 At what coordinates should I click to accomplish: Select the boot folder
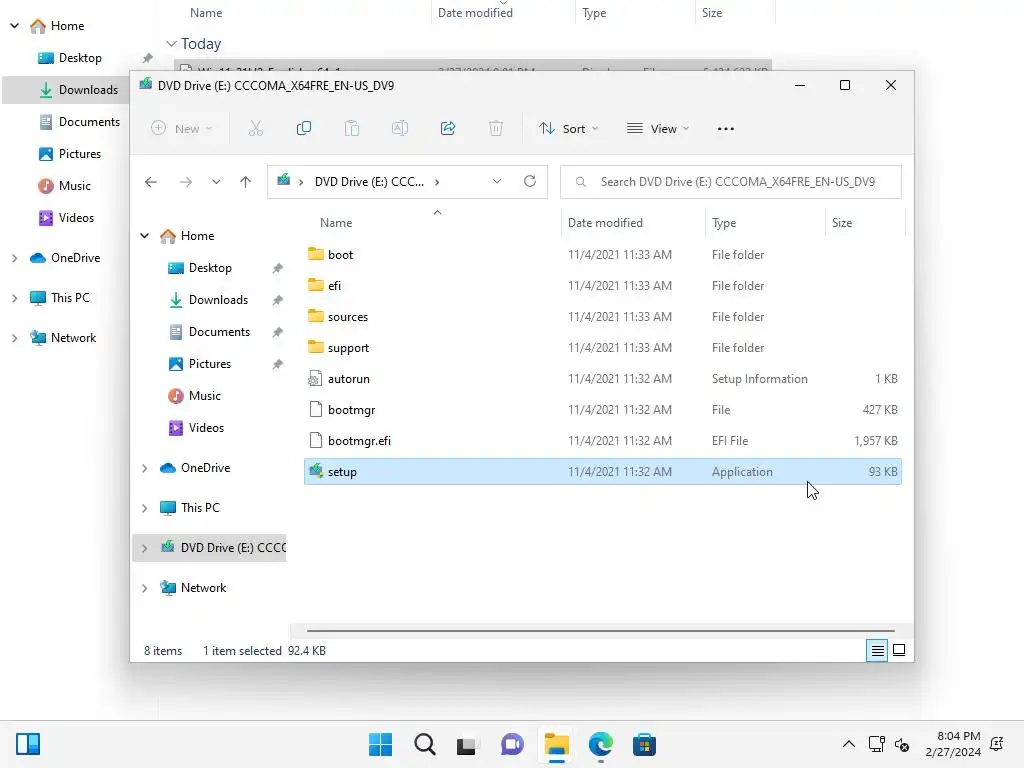pos(602,255)
